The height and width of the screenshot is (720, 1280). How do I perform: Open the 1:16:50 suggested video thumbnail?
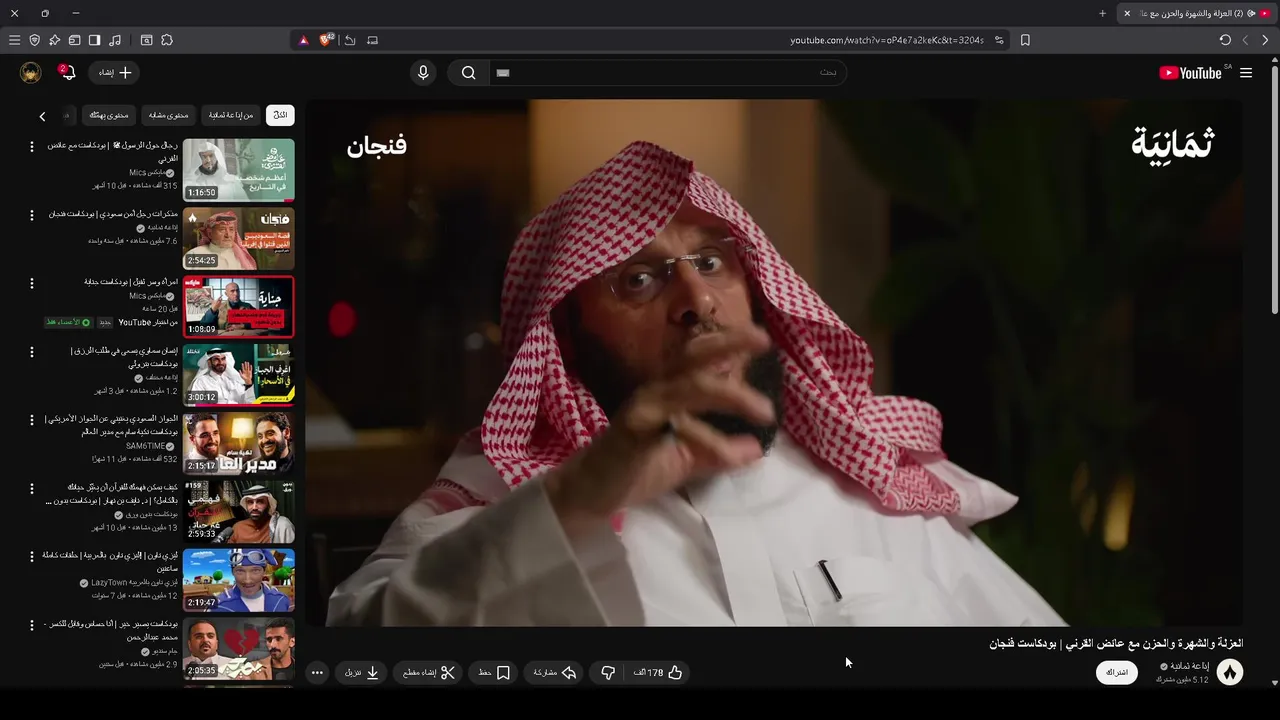click(x=239, y=170)
